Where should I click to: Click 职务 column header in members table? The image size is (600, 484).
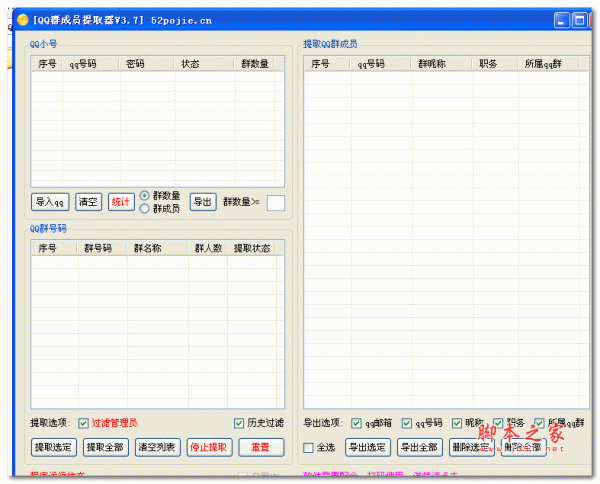click(495, 64)
